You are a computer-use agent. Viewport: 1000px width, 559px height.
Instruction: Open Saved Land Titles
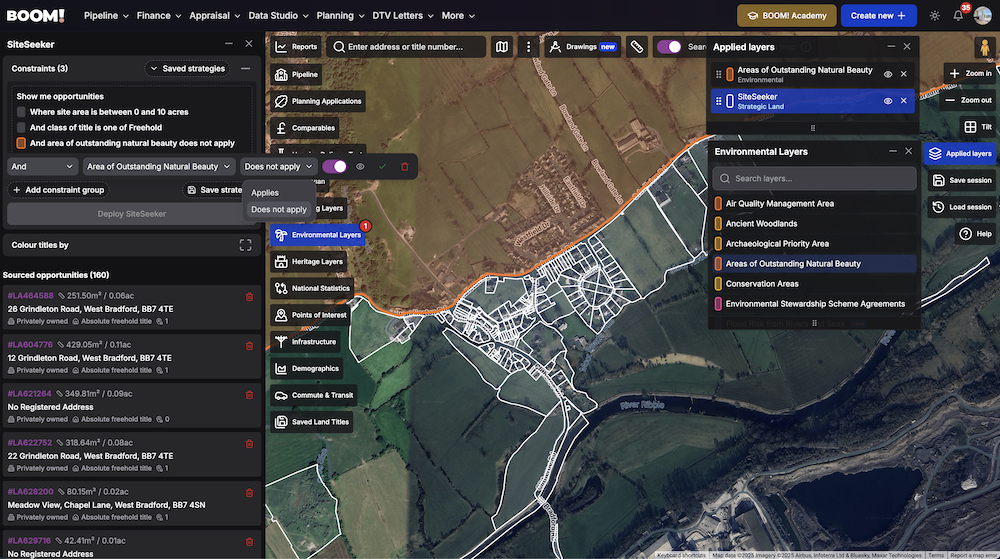pyautogui.click(x=311, y=422)
